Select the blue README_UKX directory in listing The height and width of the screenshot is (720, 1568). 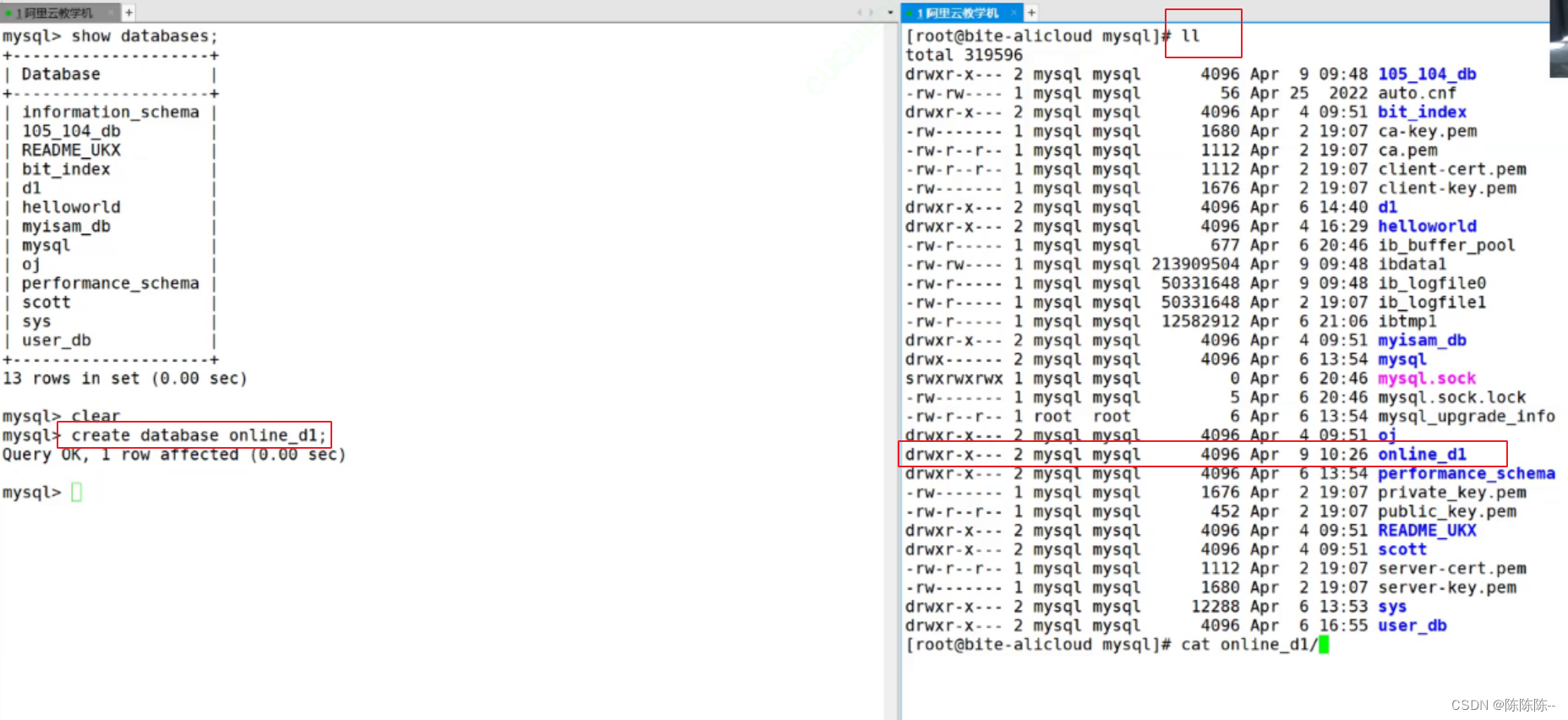(x=1428, y=531)
